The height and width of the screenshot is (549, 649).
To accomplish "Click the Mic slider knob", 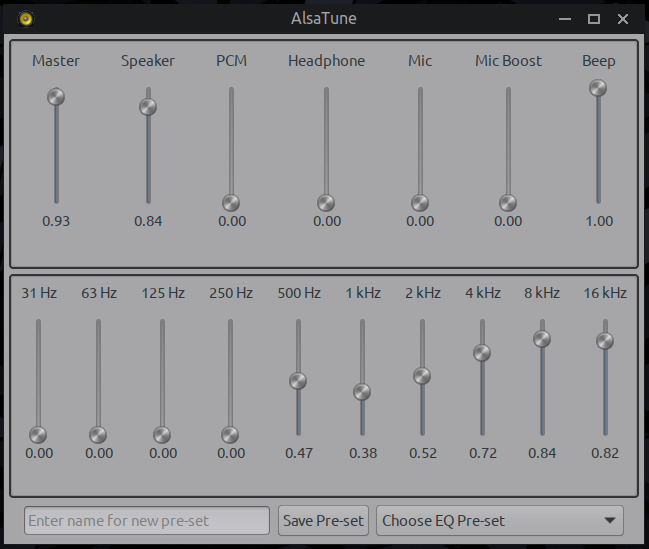I will coord(420,203).
